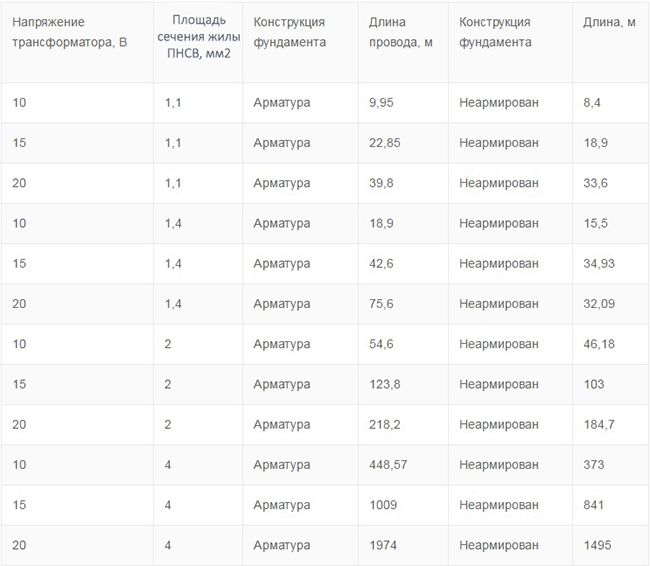The height and width of the screenshot is (566, 650).
Task: Select the cell showing 39,8
Action: pyautogui.click(x=382, y=183)
